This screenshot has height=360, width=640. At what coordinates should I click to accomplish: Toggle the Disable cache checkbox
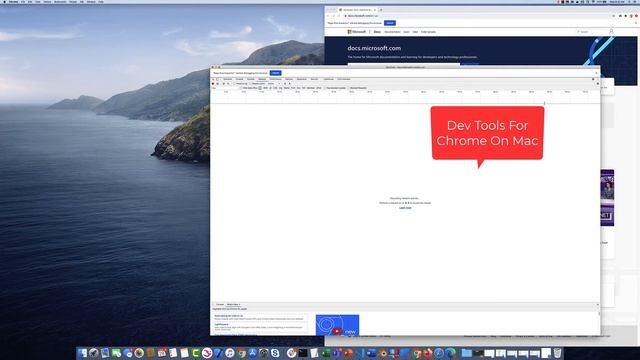(251, 84)
